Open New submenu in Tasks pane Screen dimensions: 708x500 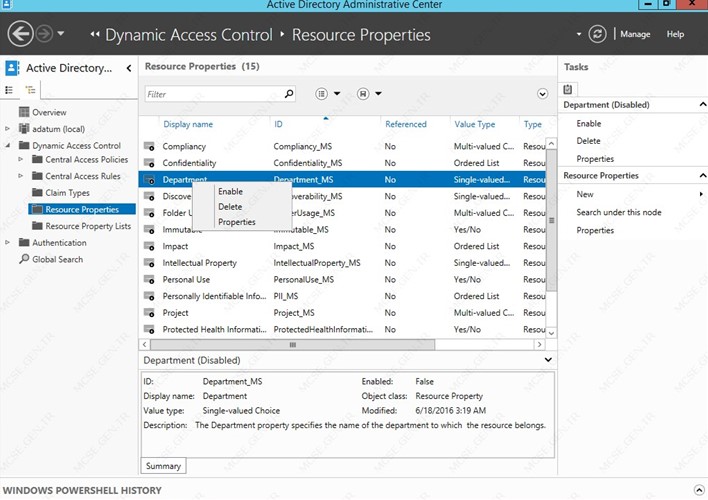[585, 194]
